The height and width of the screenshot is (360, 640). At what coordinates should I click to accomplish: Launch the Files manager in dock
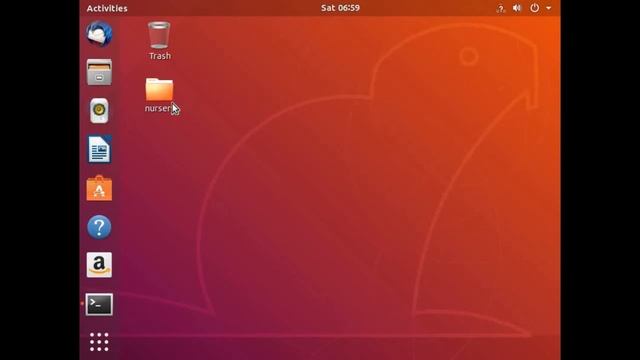tap(99, 72)
